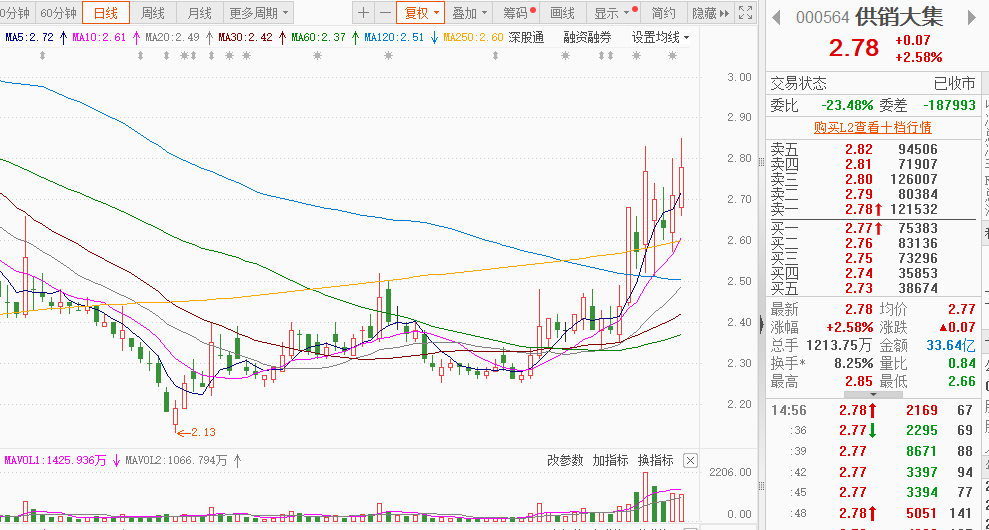Screen dimensions: 989x530
Task: Zoom in the chart with plus button
Action: tap(363, 13)
